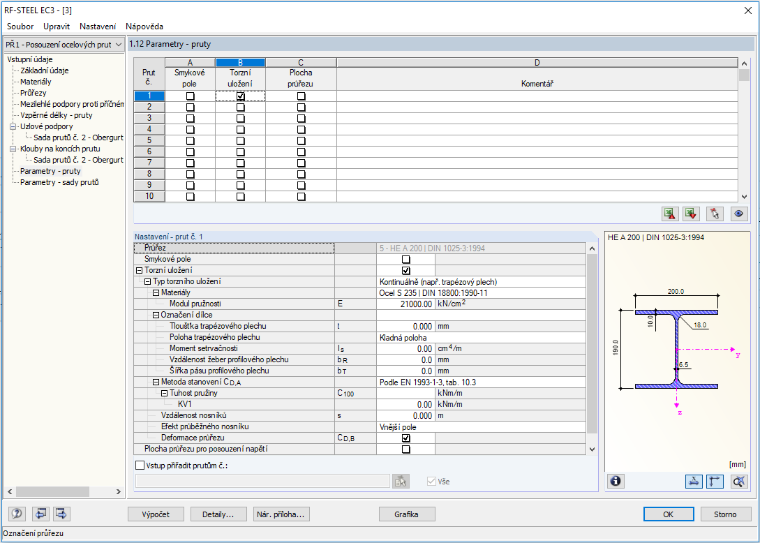
Task: Click the Excel export icon above settings
Action: tap(670, 213)
